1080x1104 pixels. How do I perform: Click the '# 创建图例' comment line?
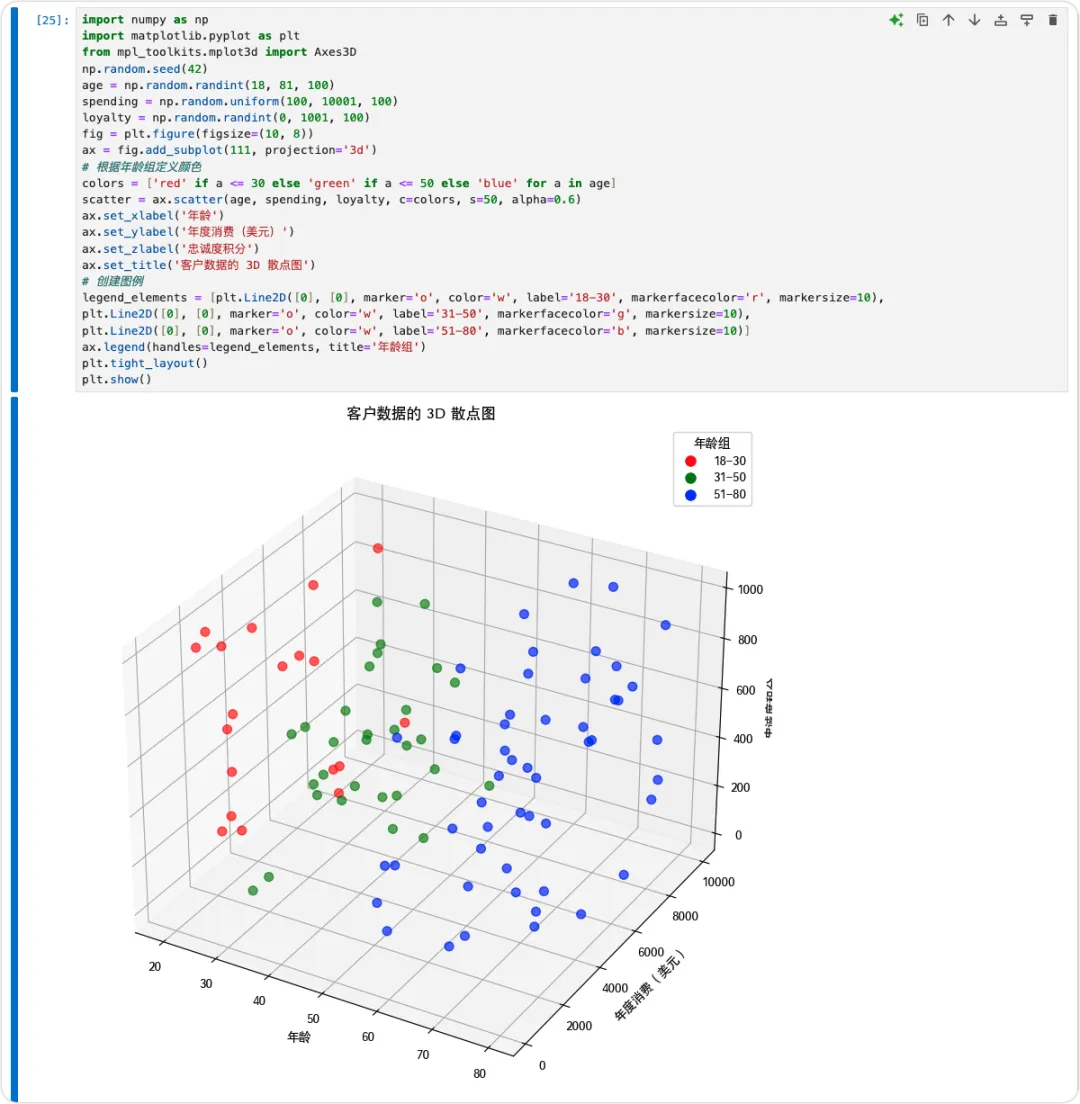pos(113,282)
